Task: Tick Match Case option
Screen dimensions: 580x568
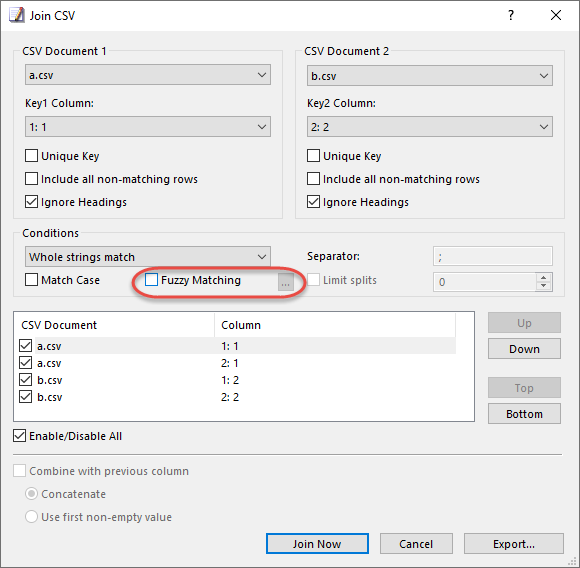Action: (31, 280)
